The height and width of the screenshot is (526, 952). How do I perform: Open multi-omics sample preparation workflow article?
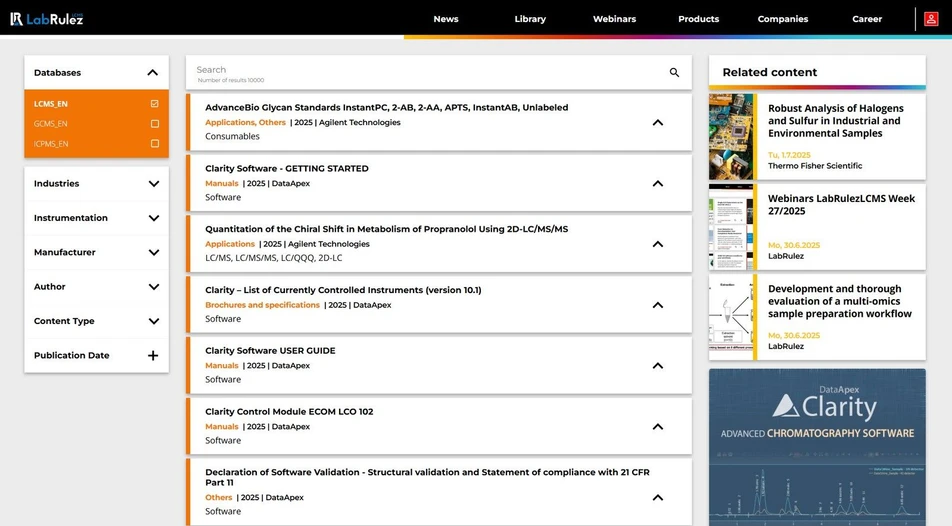[x=840, y=301]
